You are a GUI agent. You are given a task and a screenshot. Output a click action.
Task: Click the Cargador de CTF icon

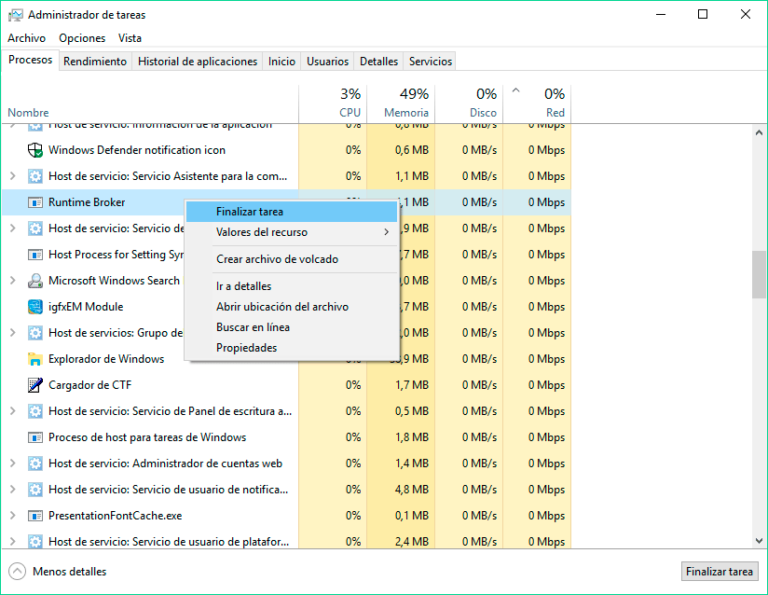(35, 385)
